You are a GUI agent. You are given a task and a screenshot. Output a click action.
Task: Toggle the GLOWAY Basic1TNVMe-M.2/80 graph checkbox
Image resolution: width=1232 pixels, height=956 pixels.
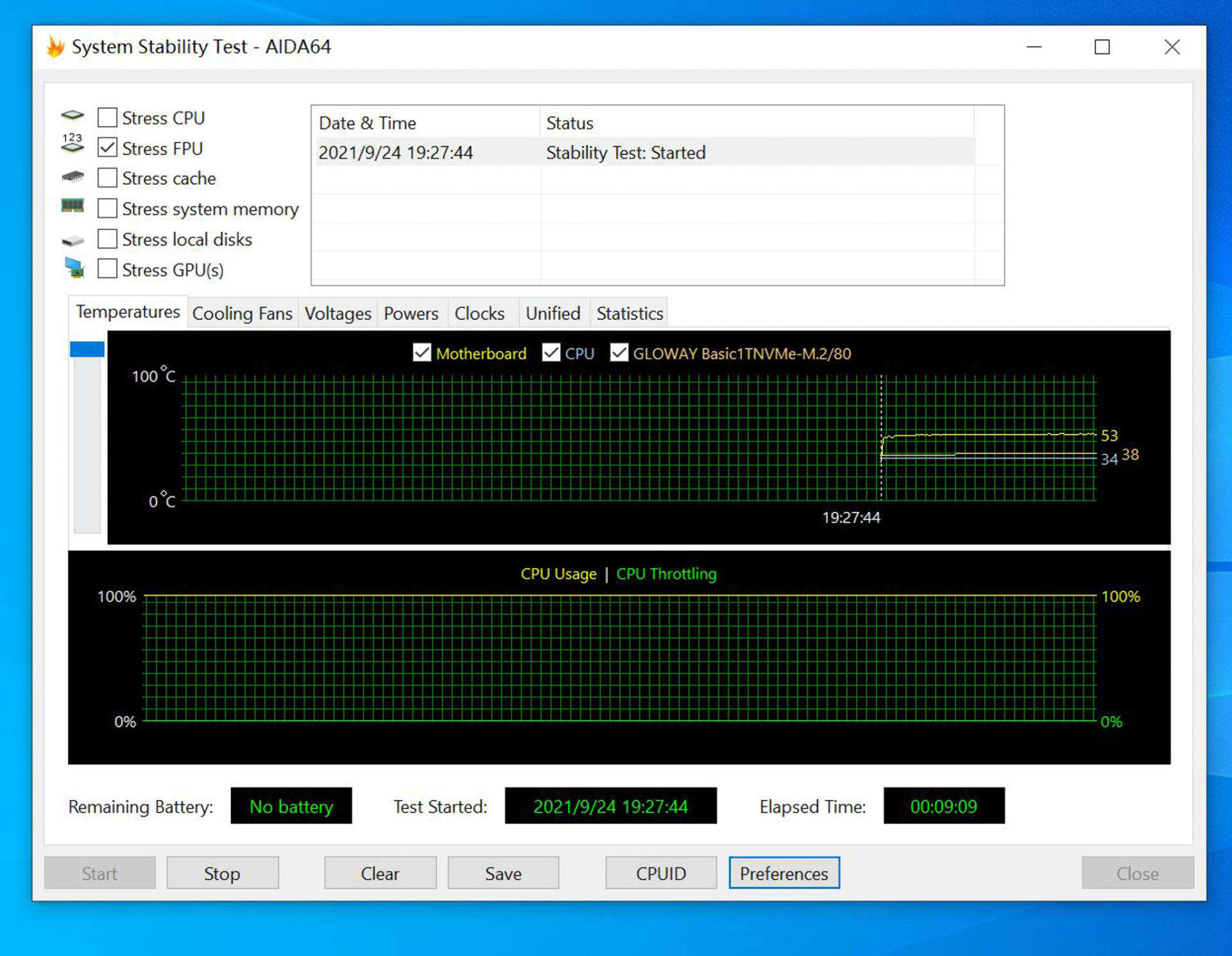pos(619,352)
